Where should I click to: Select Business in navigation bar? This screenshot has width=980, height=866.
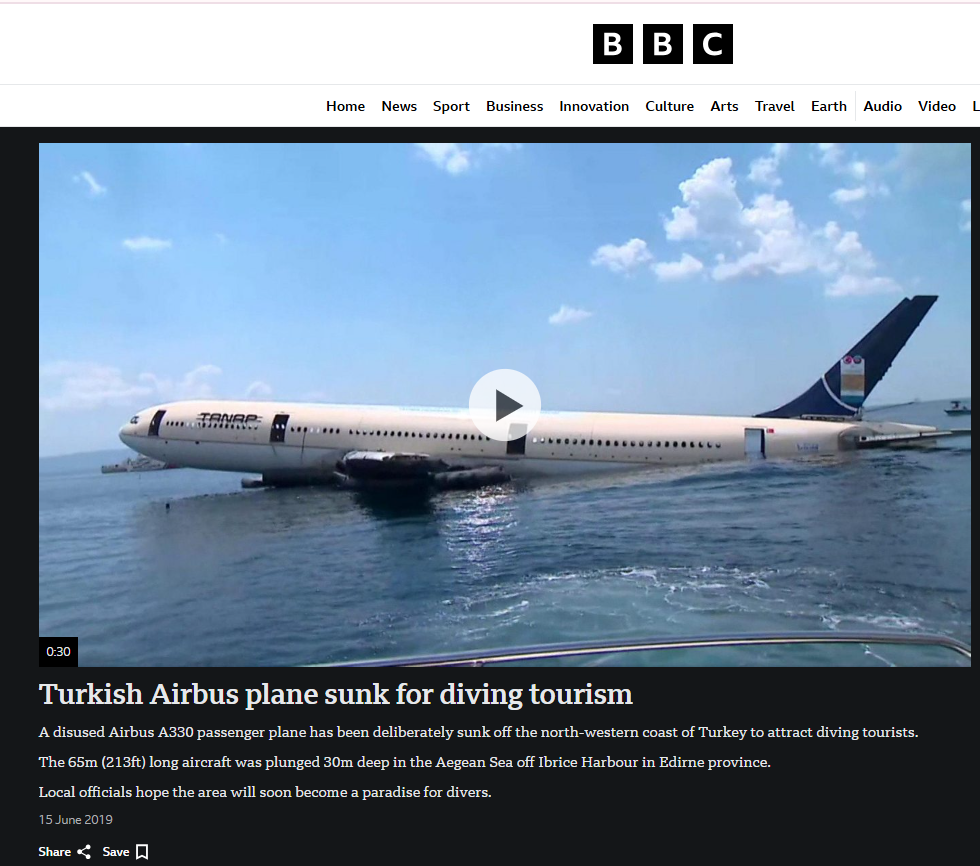click(x=514, y=106)
